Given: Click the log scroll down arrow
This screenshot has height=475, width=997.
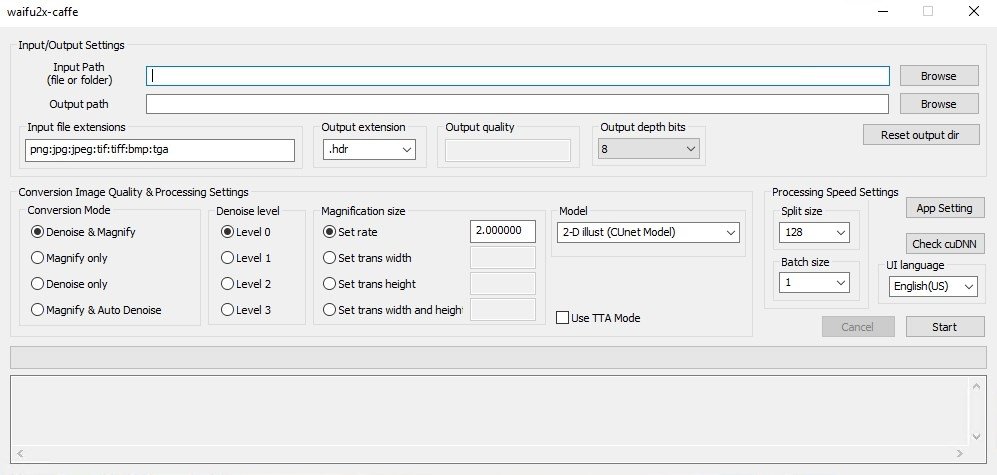Looking at the screenshot, I should click(977, 436).
